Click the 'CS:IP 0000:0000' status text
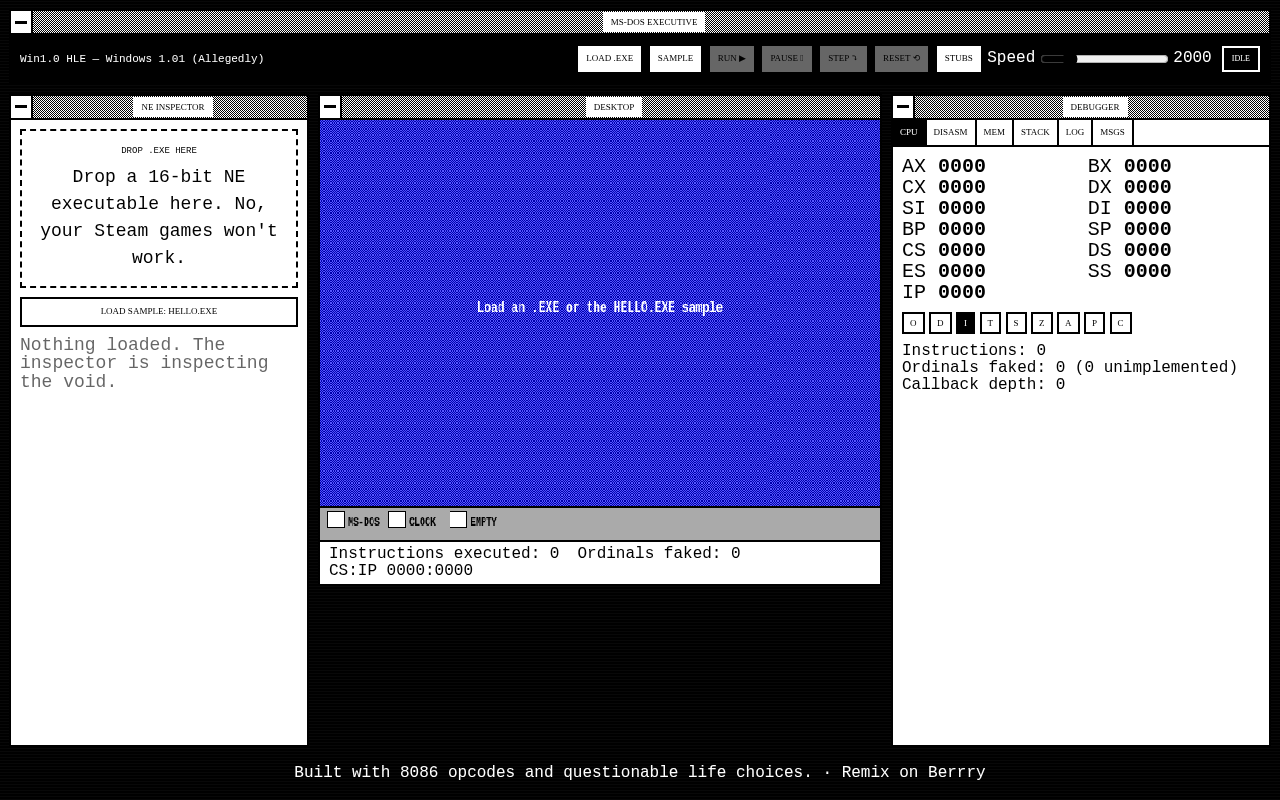This screenshot has height=800, width=1280. [x=401, y=571]
